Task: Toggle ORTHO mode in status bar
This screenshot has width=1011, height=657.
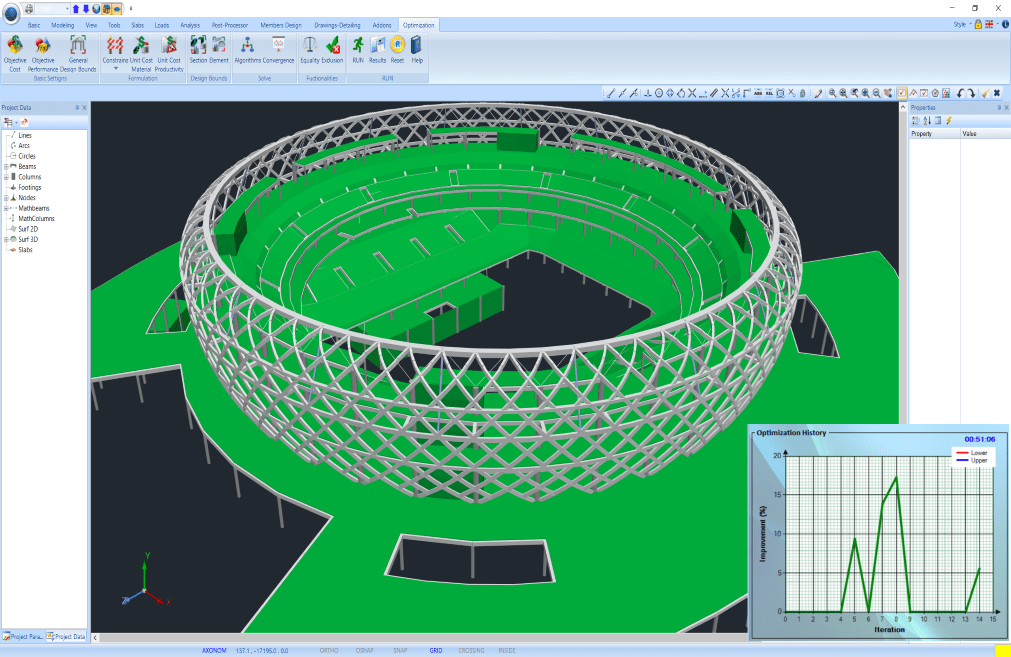Action: point(329,651)
